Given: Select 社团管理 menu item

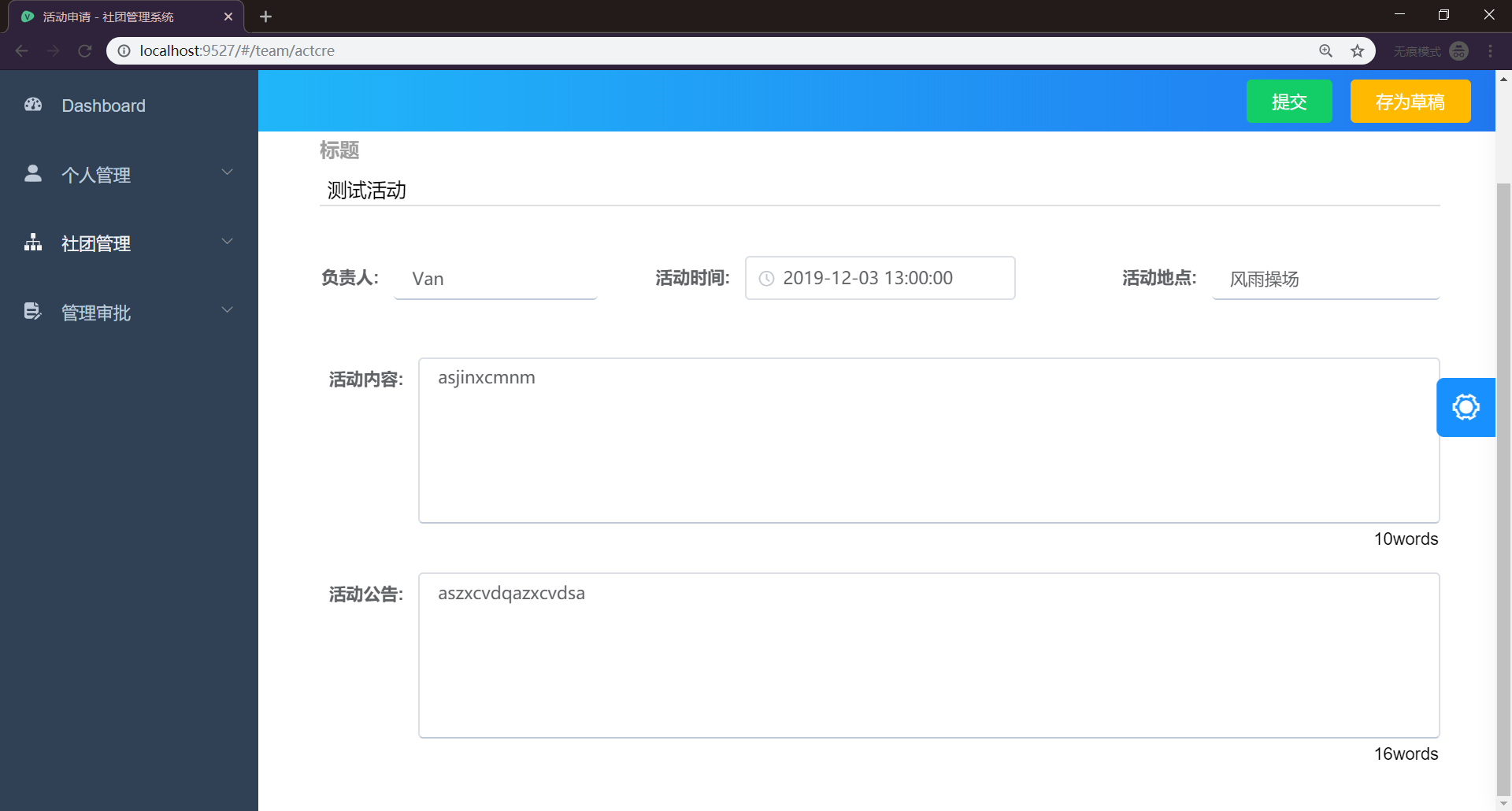Looking at the screenshot, I should [129, 243].
